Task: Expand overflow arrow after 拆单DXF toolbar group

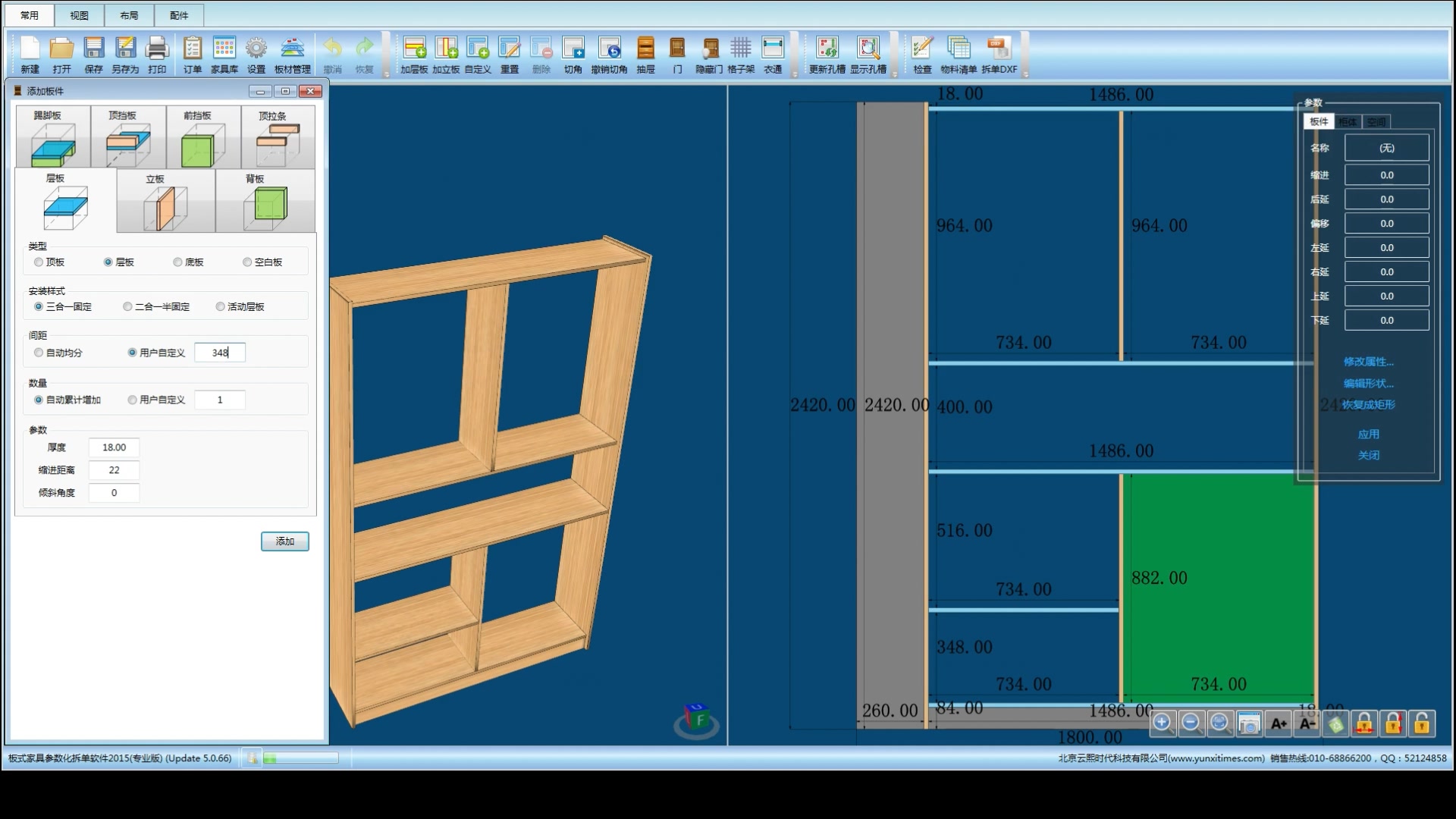Action: (x=1025, y=74)
